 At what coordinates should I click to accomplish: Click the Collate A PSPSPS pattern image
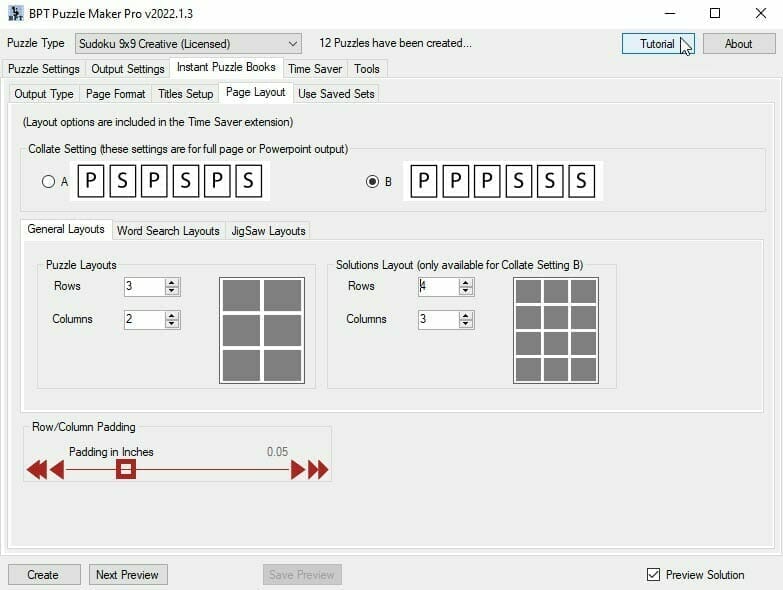(x=170, y=181)
